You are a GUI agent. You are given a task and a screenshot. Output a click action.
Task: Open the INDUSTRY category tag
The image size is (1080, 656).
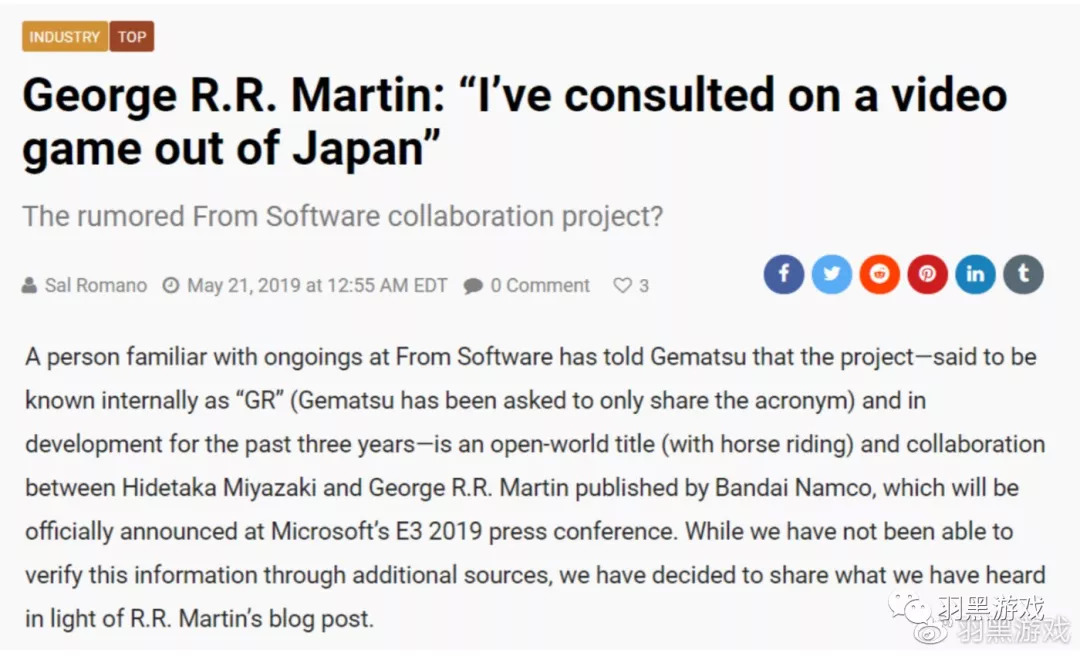[65, 37]
